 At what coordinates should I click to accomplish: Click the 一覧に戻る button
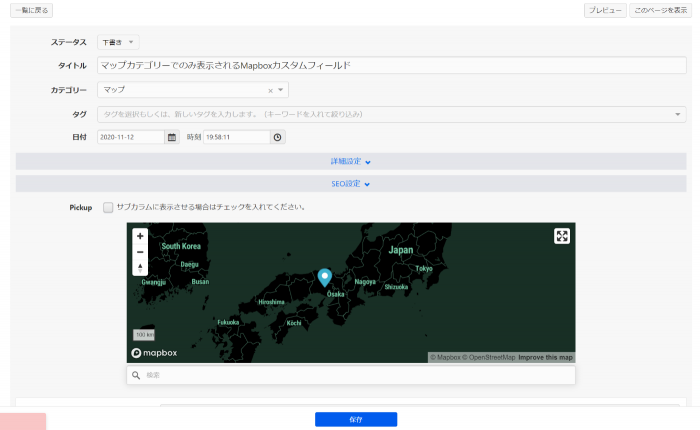pyautogui.click(x=29, y=9)
